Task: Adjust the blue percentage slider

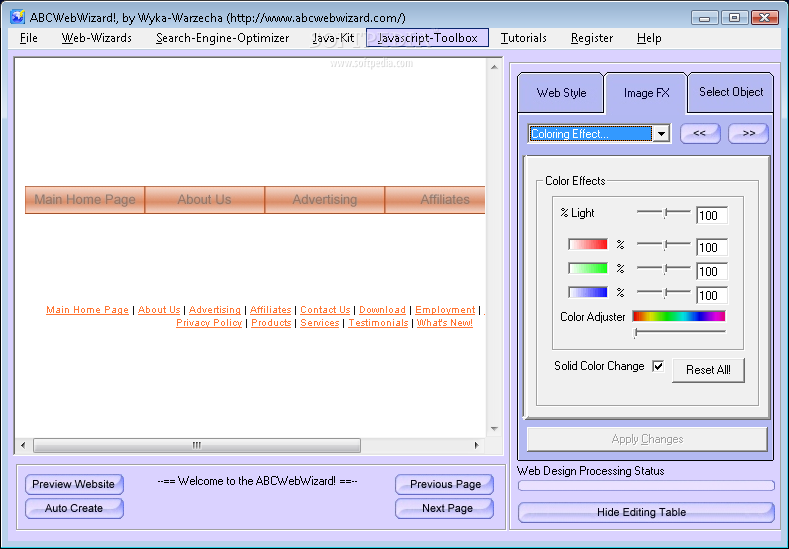Action: tap(665, 292)
